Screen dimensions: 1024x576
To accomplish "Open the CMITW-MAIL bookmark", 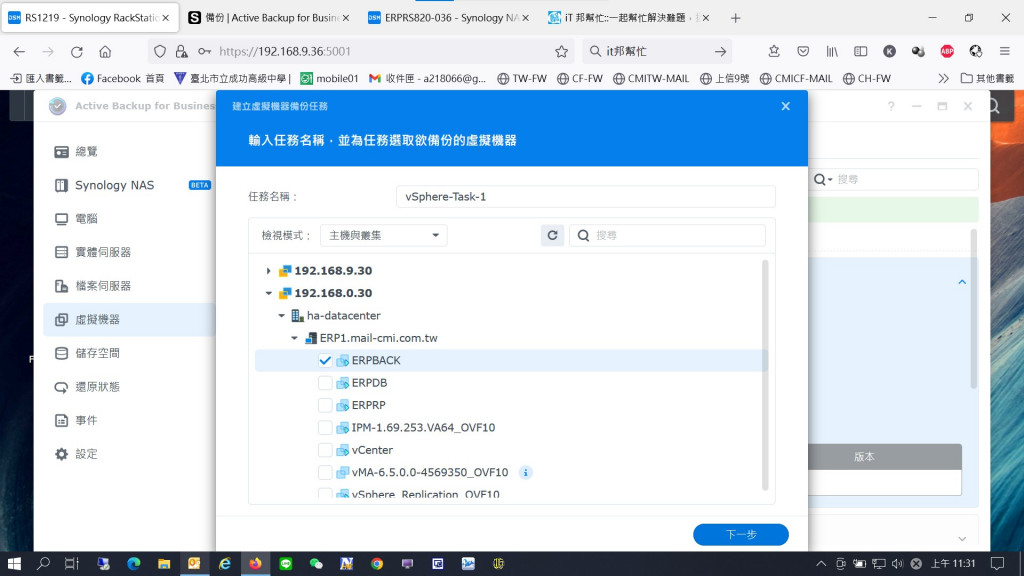I will pos(651,78).
